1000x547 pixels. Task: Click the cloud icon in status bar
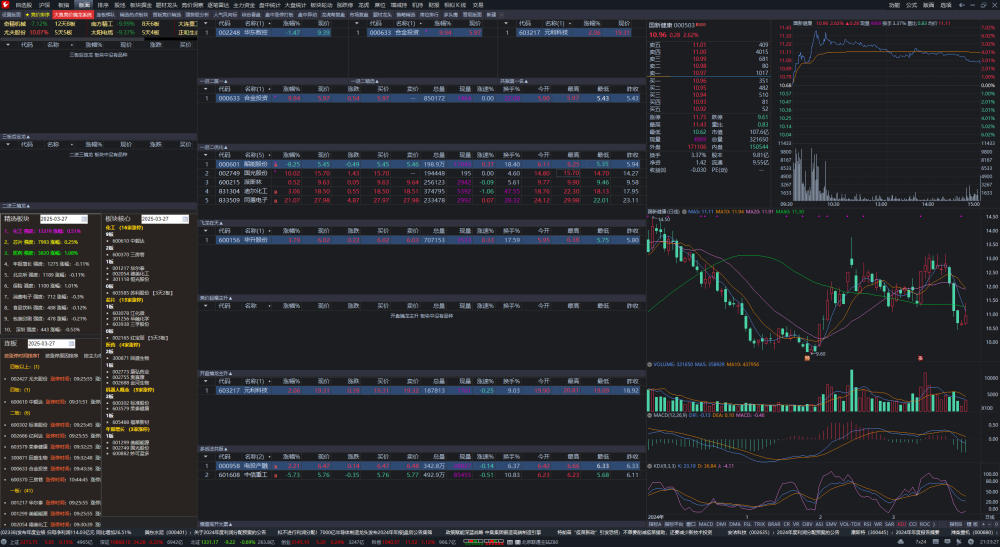[x=901, y=542]
